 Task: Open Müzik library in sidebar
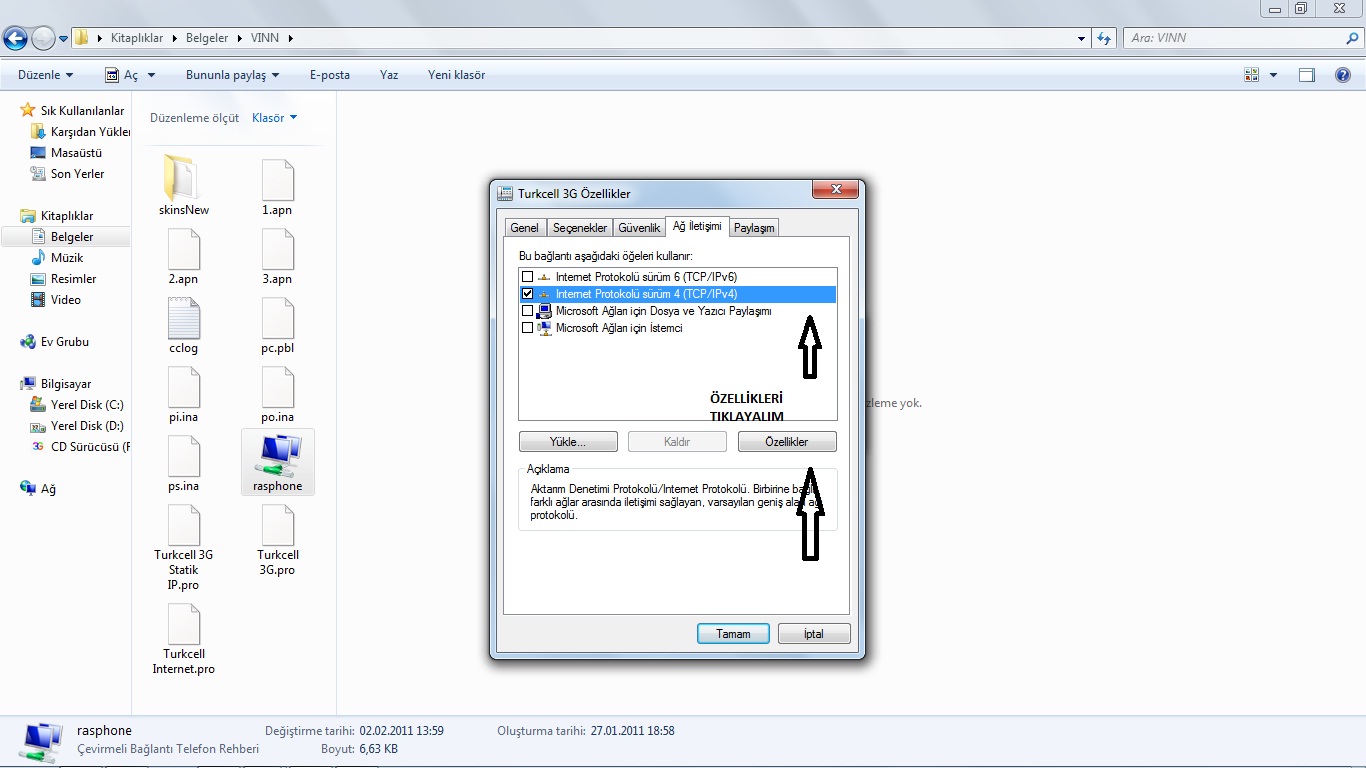point(57,258)
